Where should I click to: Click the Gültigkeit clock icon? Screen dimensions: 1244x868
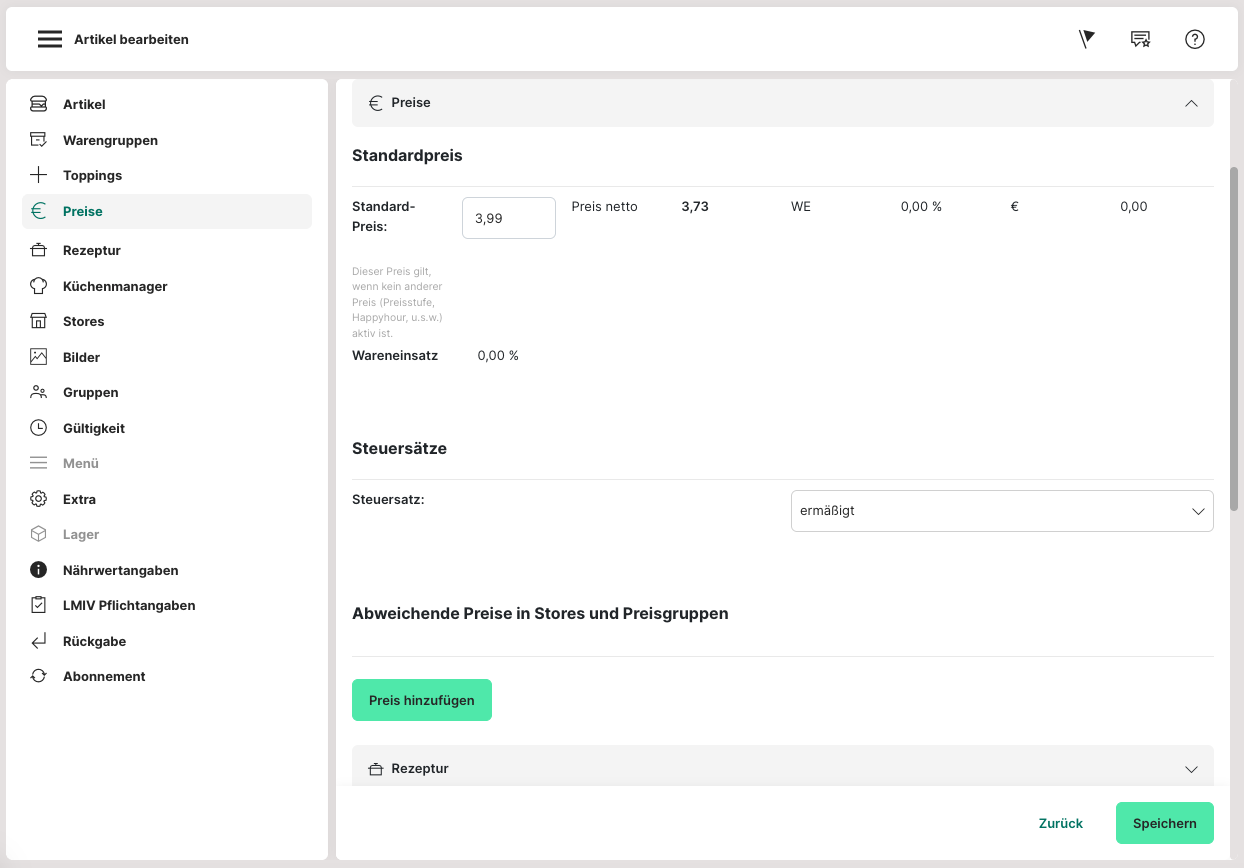click(38, 428)
